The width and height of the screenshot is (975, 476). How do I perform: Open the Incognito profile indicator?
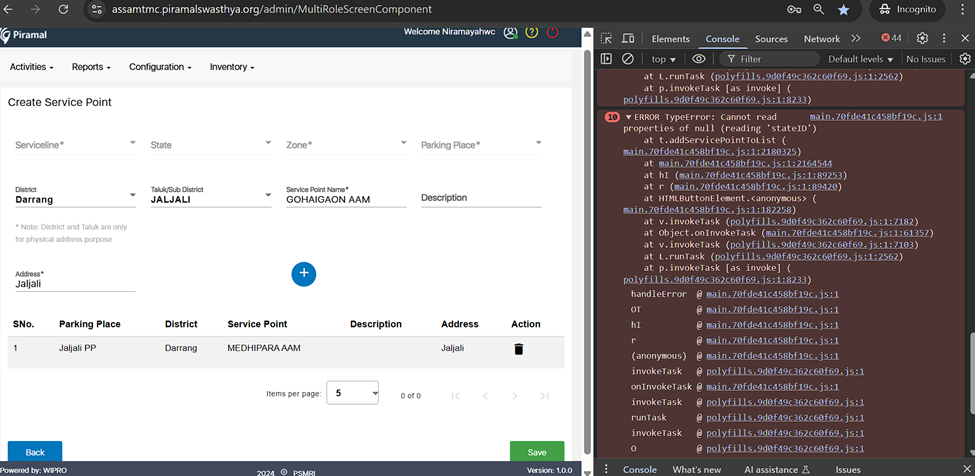pos(906,9)
